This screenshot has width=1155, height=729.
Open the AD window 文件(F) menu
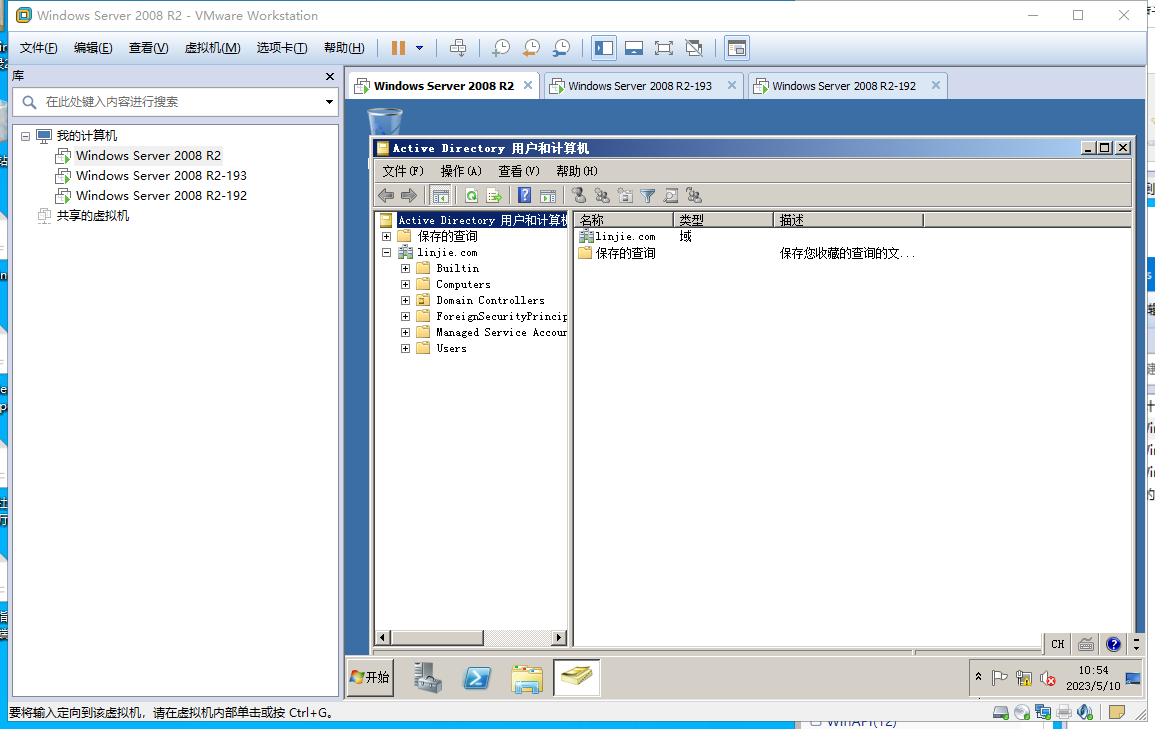pos(403,171)
